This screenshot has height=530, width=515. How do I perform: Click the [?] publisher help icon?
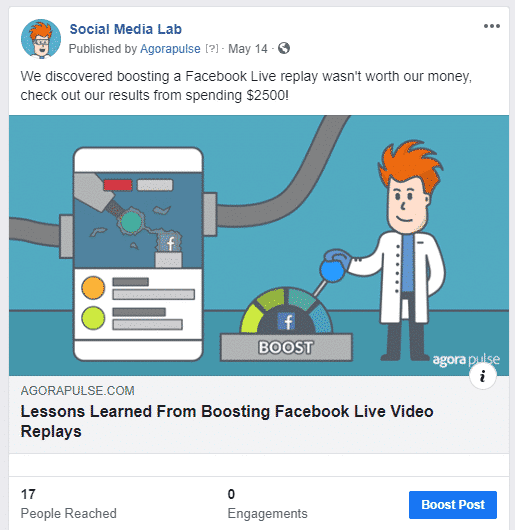(212, 49)
